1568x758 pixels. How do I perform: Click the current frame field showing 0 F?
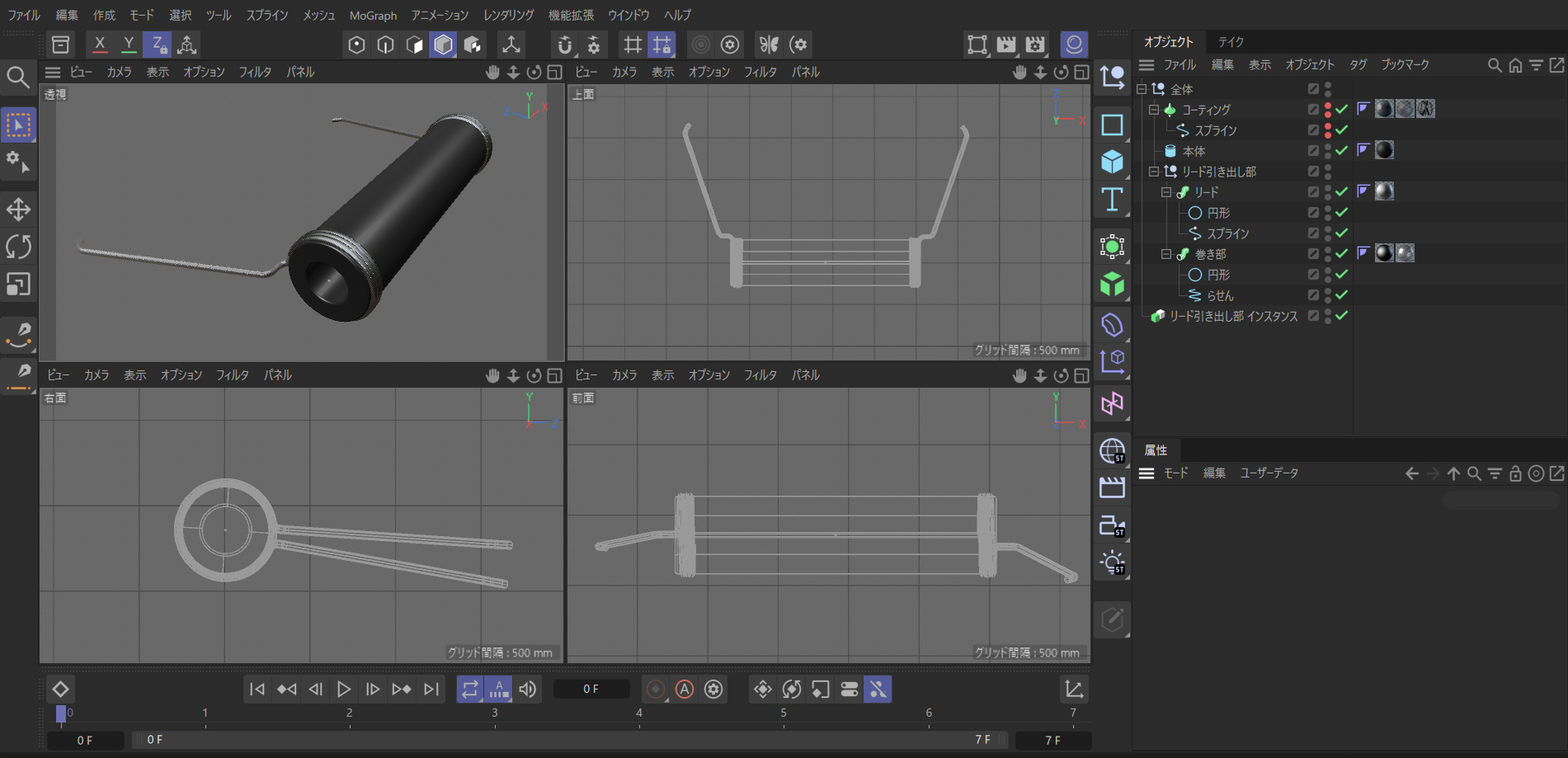(x=591, y=690)
